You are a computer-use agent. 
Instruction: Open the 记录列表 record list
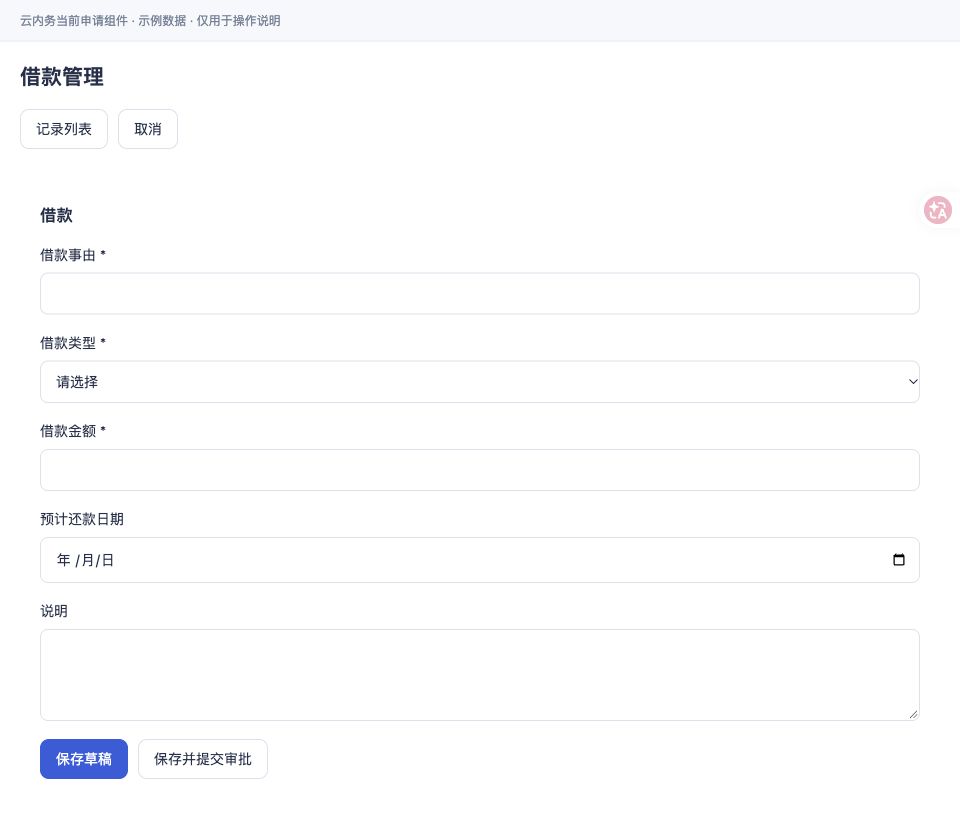64,129
